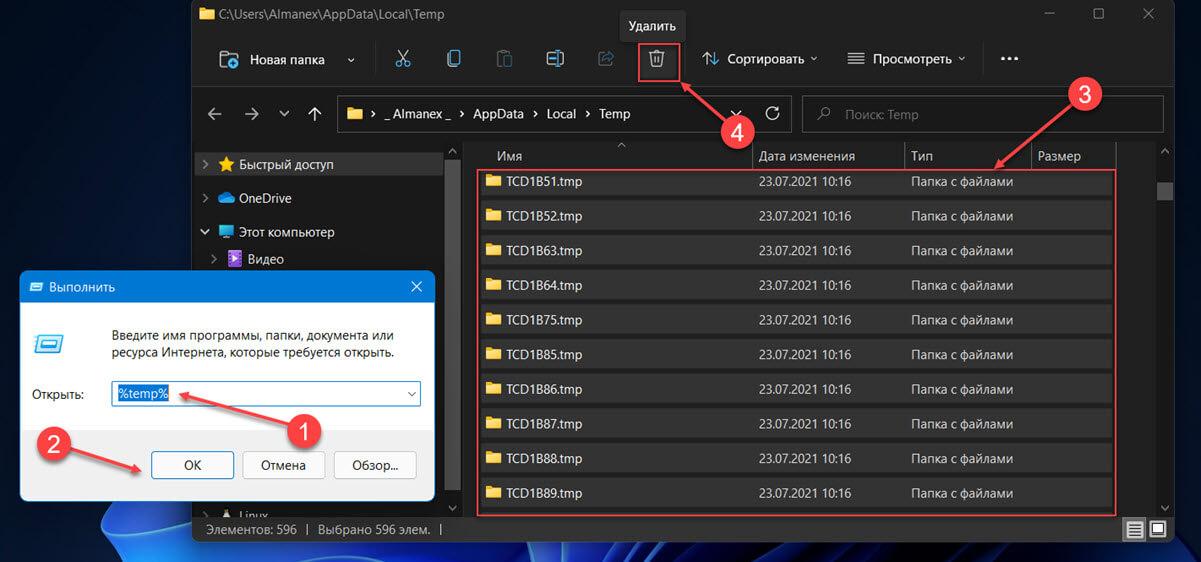Select the TCD1B63.tmp folder row

click(796, 250)
